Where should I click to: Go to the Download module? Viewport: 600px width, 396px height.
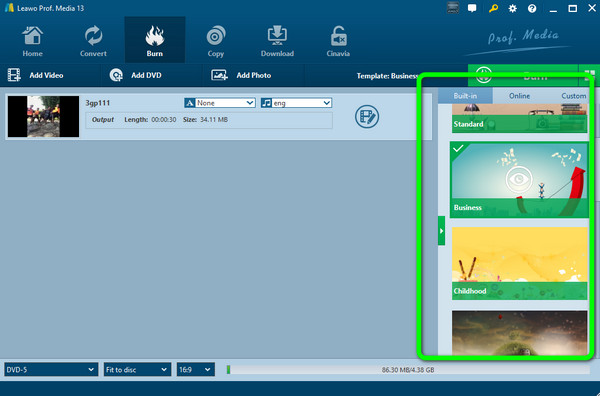(x=277, y=41)
